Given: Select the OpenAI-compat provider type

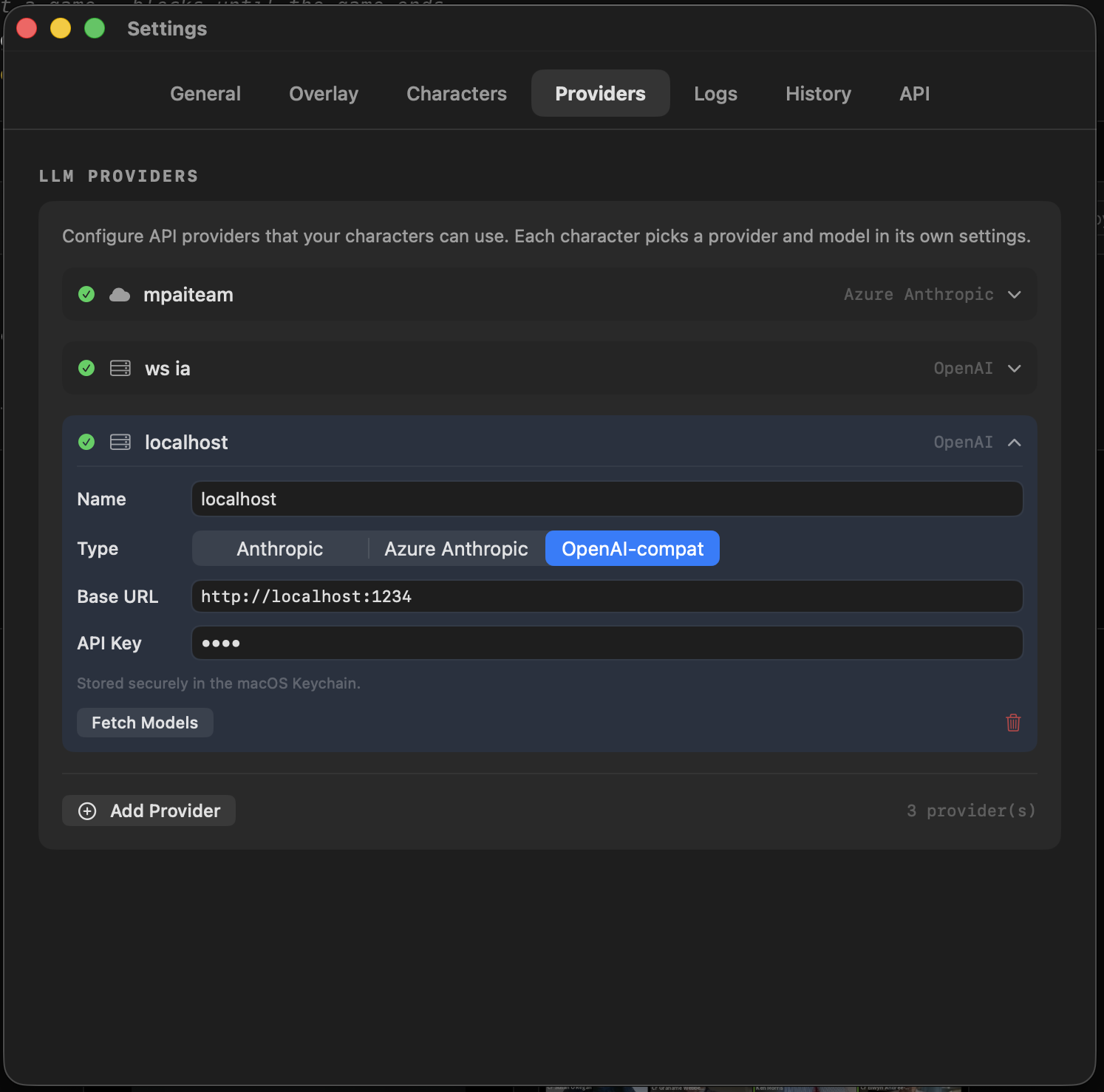Looking at the screenshot, I should tap(633, 548).
